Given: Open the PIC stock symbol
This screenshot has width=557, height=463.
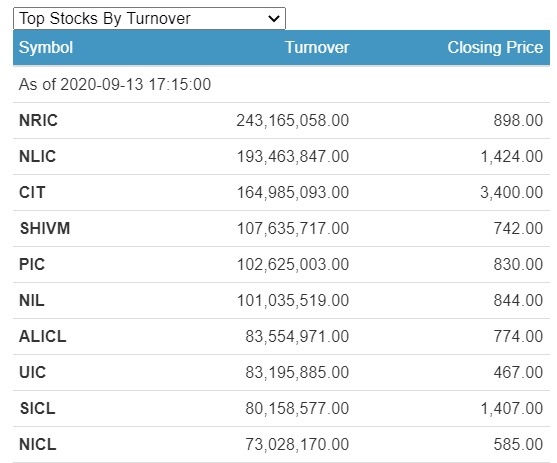Looking at the screenshot, I should pyautogui.click(x=32, y=264).
